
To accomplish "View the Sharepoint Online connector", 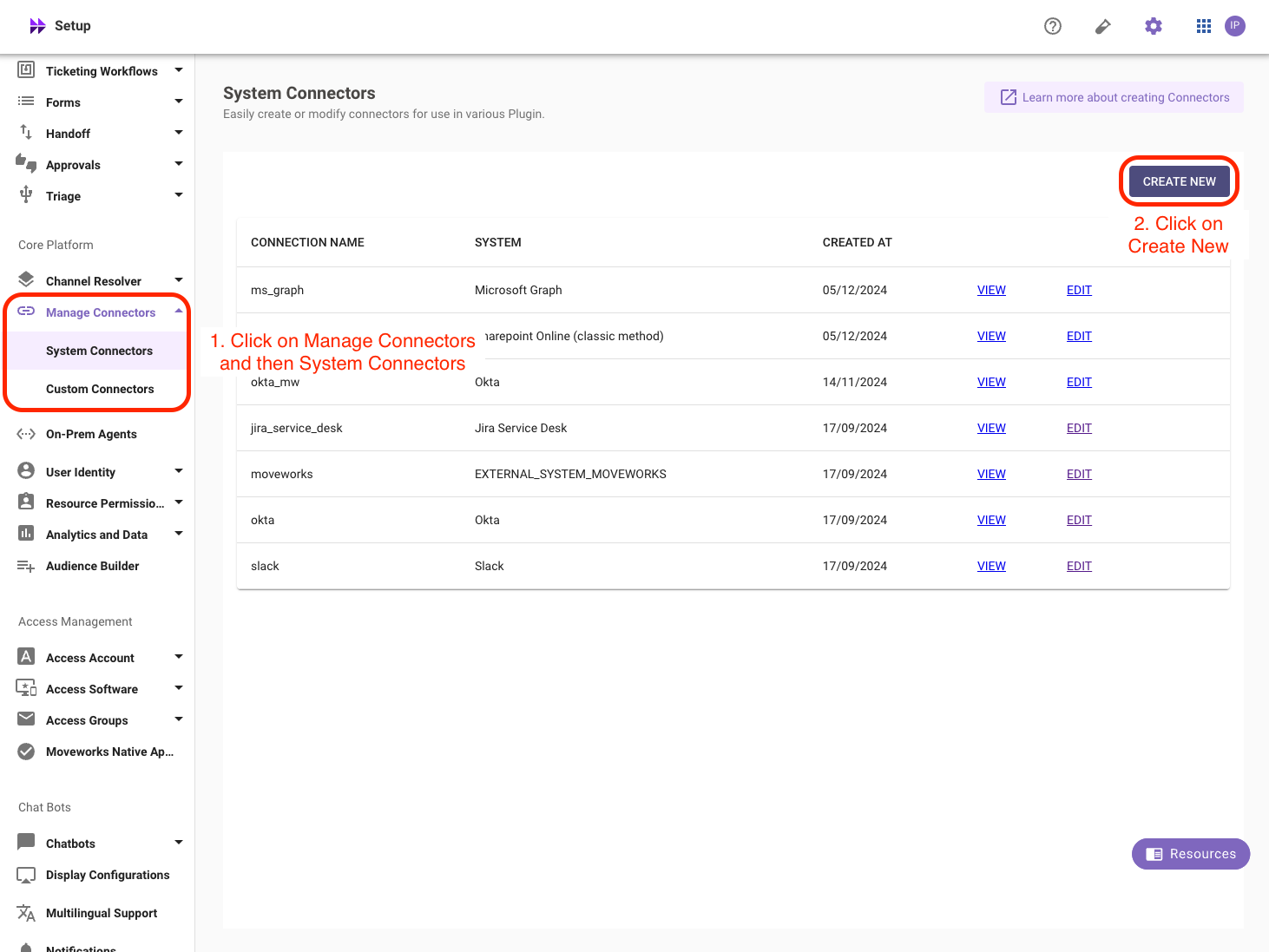I will 991,336.
